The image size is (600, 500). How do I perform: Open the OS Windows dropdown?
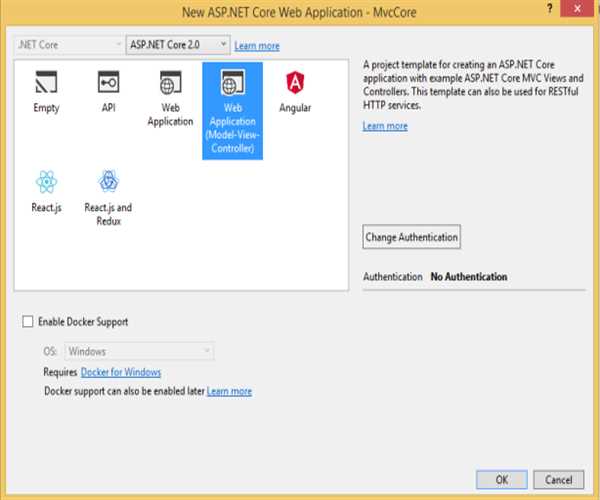pyautogui.click(x=139, y=352)
